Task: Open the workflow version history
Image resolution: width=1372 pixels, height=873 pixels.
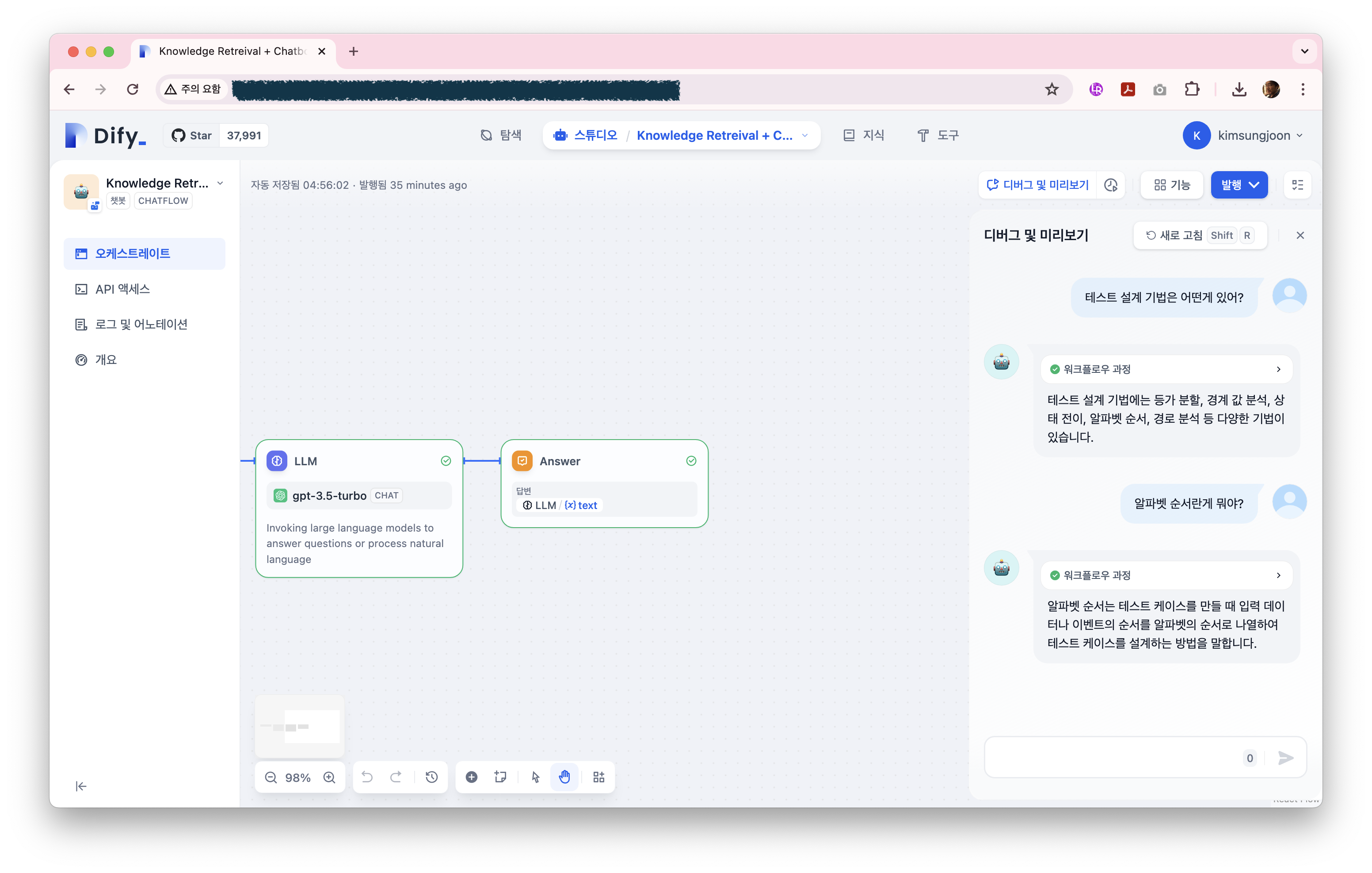Action: (x=431, y=777)
